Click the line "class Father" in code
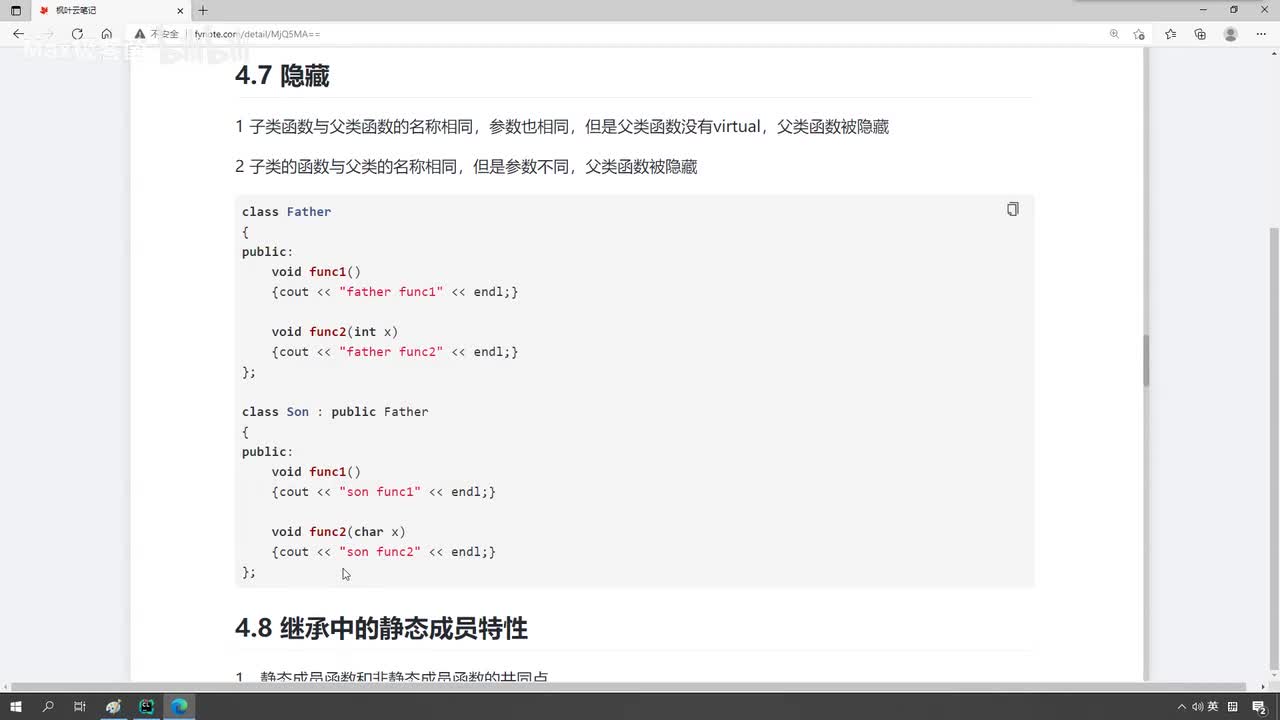This screenshot has width=1280, height=720. pos(286,212)
